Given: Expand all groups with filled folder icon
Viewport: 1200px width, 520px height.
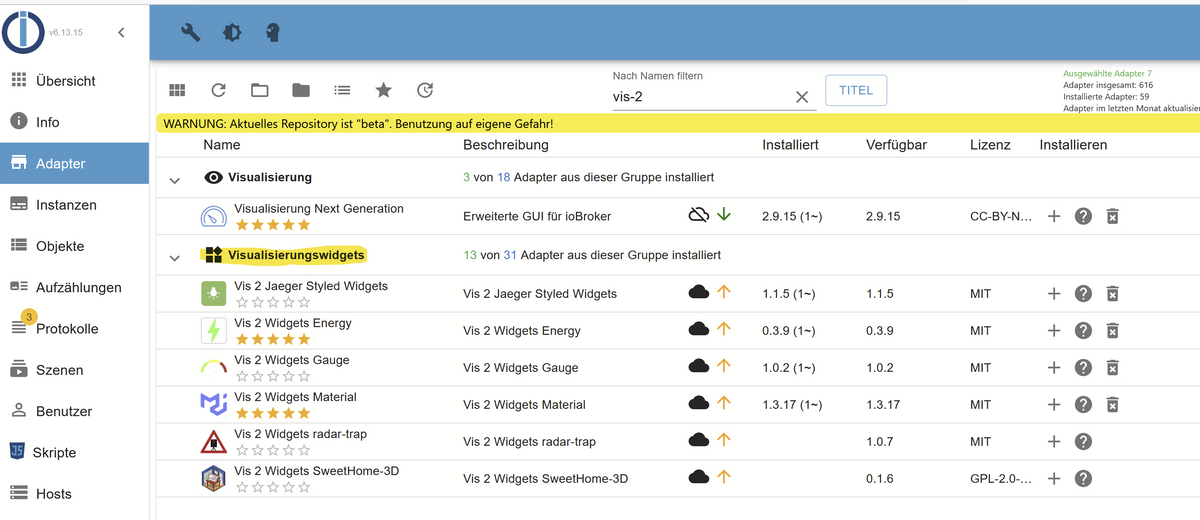Looking at the screenshot, I should click(x=301, y=90).
